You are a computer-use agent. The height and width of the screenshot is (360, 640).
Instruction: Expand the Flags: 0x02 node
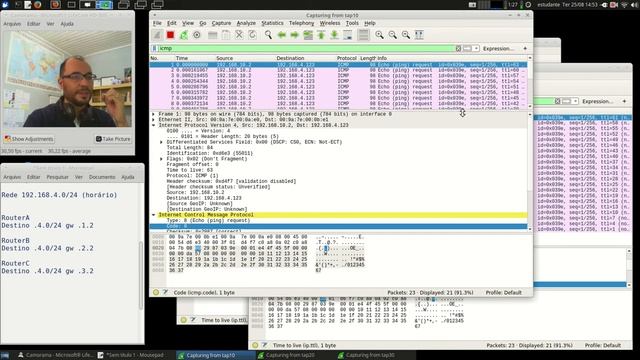point(162,159)
